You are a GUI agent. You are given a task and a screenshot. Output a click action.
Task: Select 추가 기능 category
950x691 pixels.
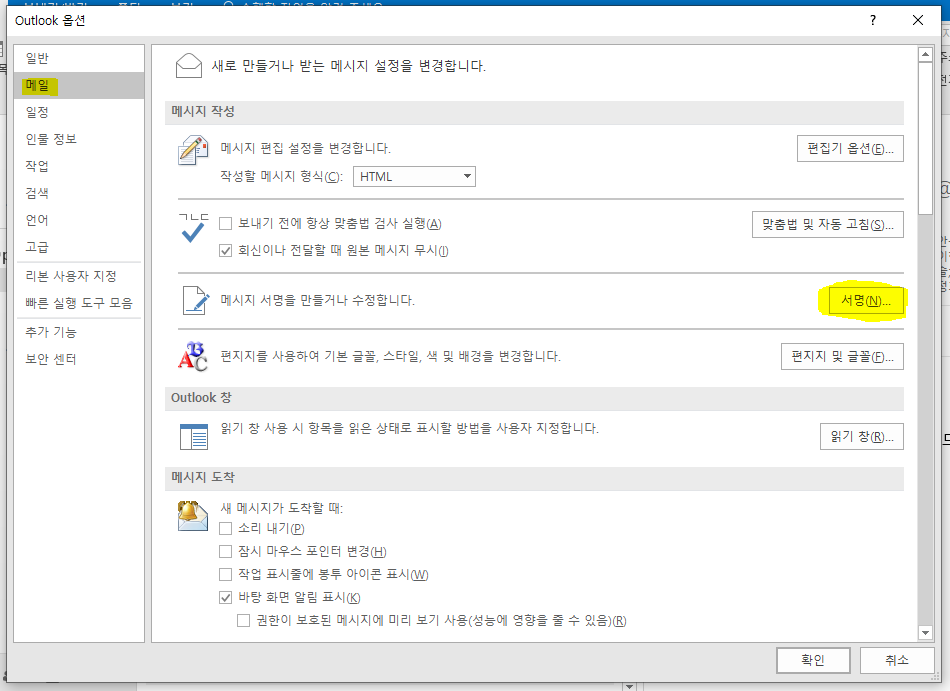coord(79,332)
